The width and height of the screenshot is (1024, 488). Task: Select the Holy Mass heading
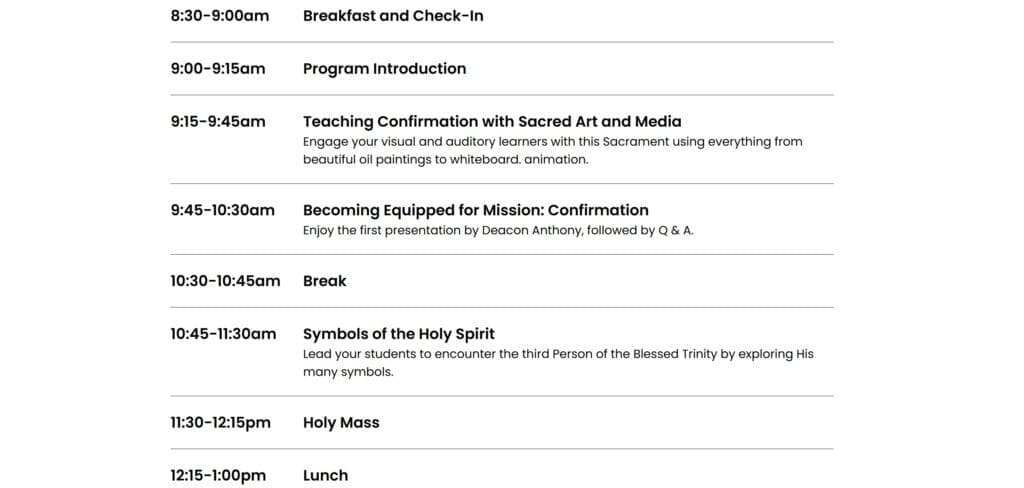coord(341,423)
